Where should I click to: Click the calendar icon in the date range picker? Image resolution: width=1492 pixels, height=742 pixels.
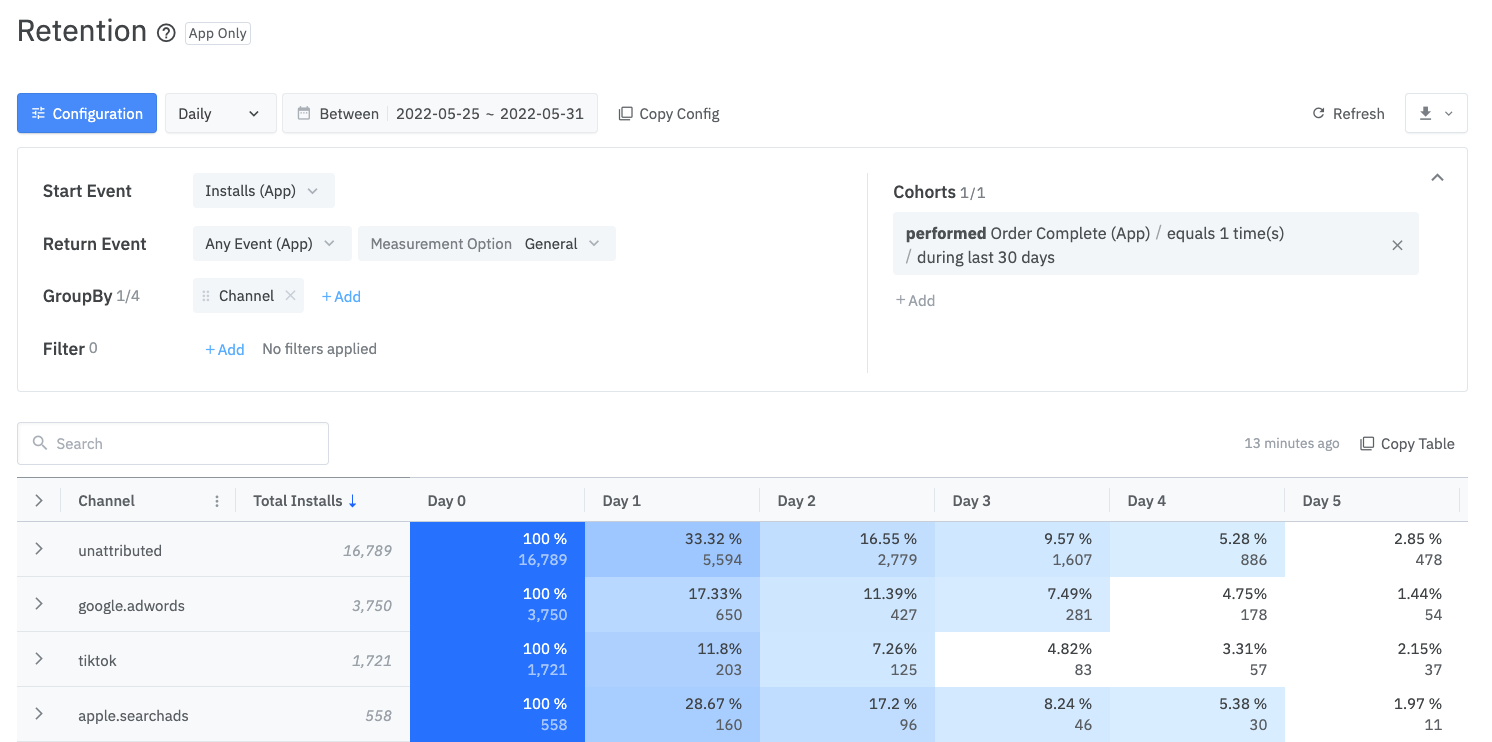306,113
